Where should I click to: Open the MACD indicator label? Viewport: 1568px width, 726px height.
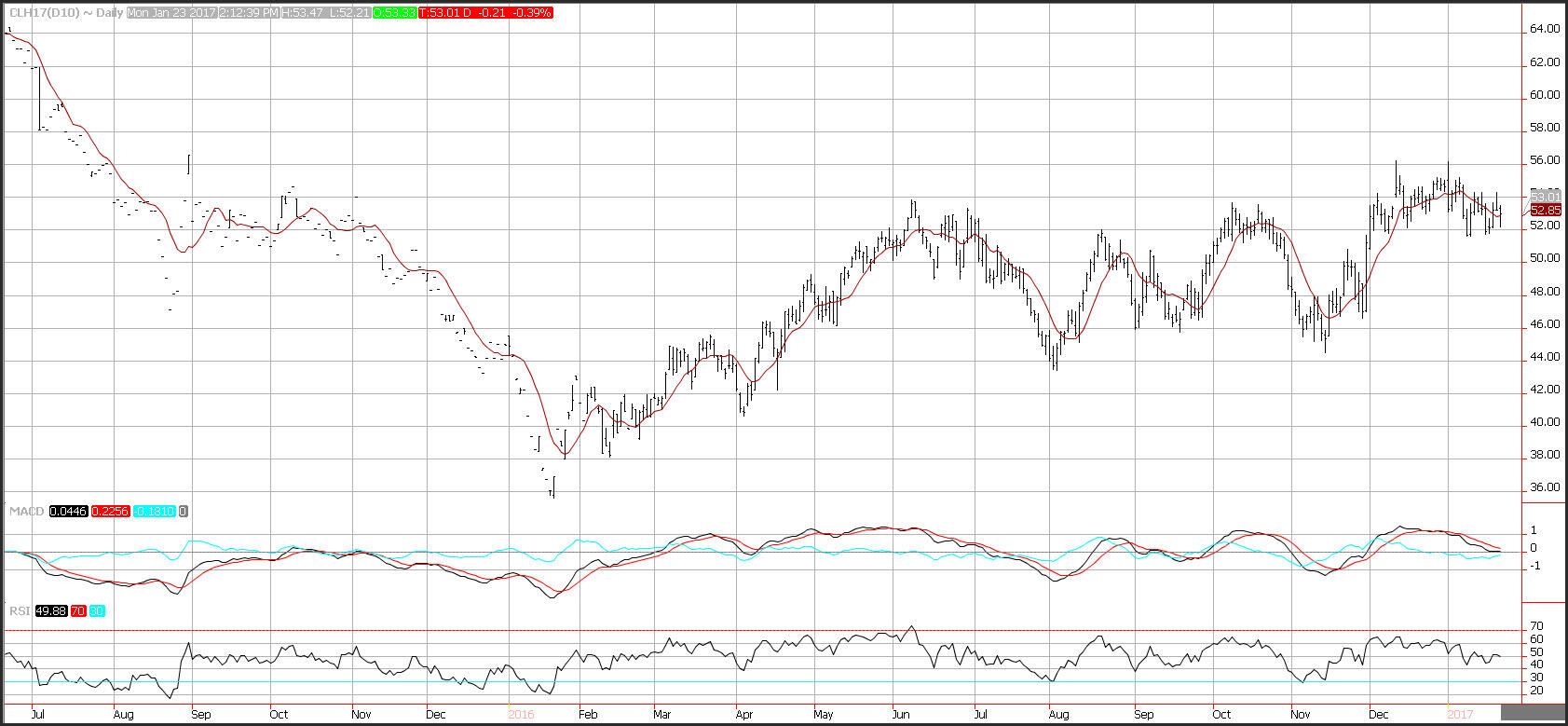(x=25, y=512)
